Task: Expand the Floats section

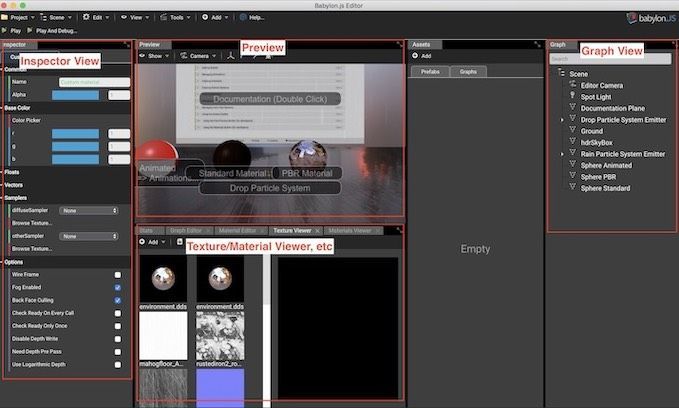Action: 12,172
